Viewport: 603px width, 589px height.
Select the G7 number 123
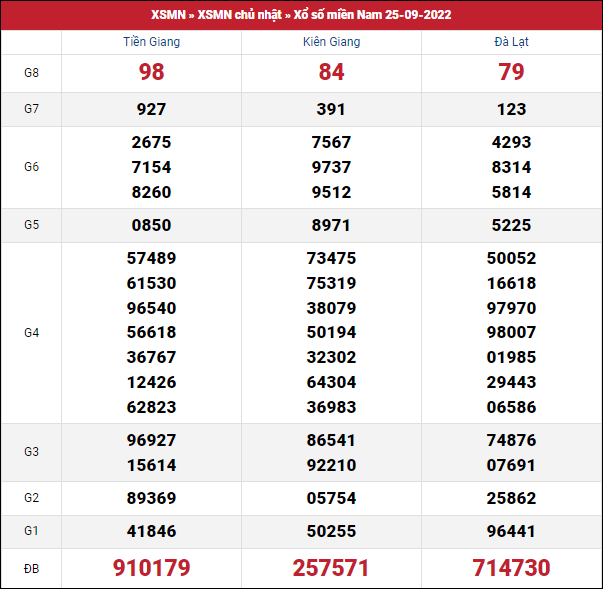[x=511, y=109]
